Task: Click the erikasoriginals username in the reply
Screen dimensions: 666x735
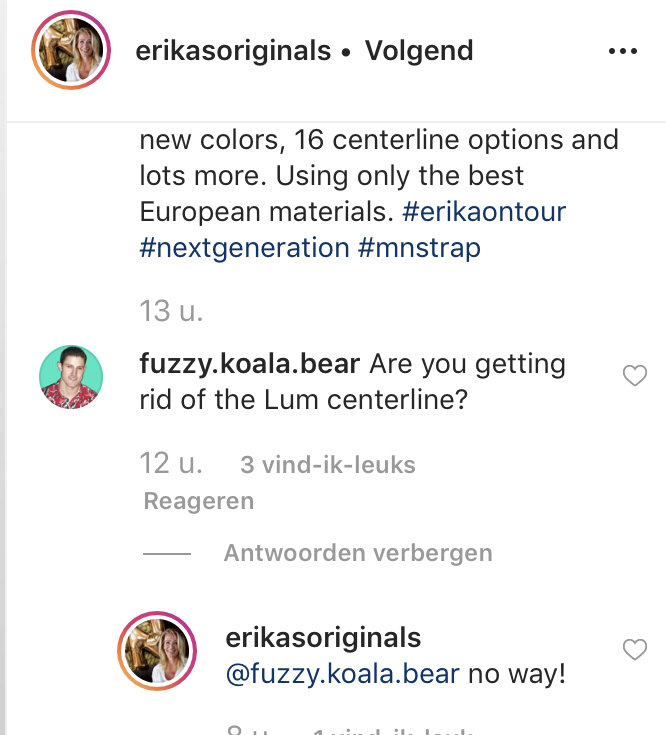Action: click(324, 638)
